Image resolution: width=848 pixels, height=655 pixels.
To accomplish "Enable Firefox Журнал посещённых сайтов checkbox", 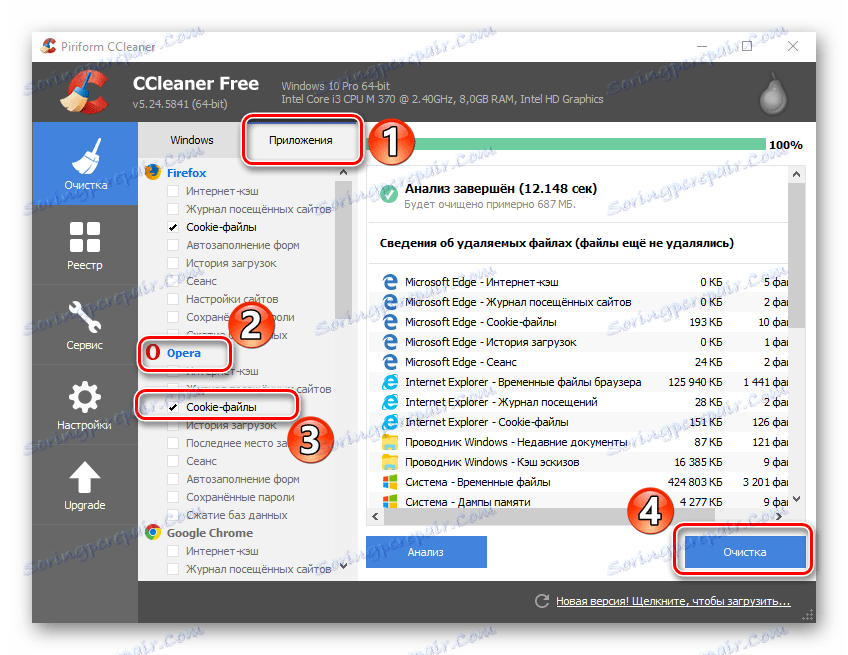I will pyautogui.click(x=173, y=209).
